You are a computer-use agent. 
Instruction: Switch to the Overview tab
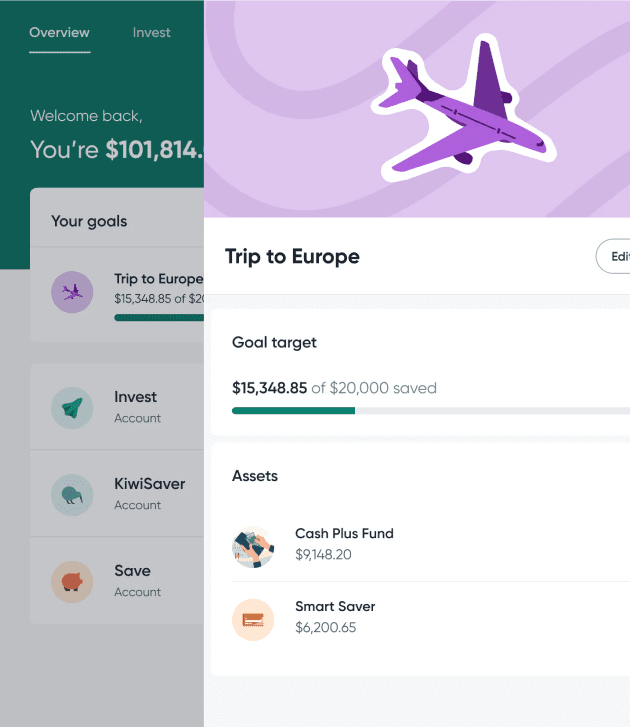(59, 33)
